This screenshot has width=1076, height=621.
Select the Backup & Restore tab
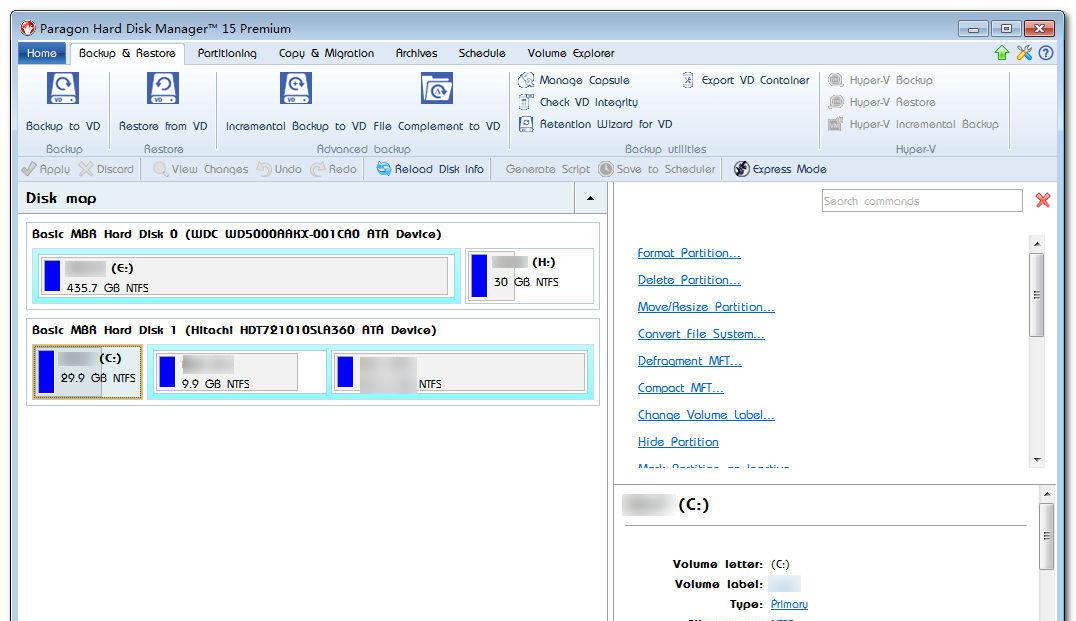tap(127, 53)
